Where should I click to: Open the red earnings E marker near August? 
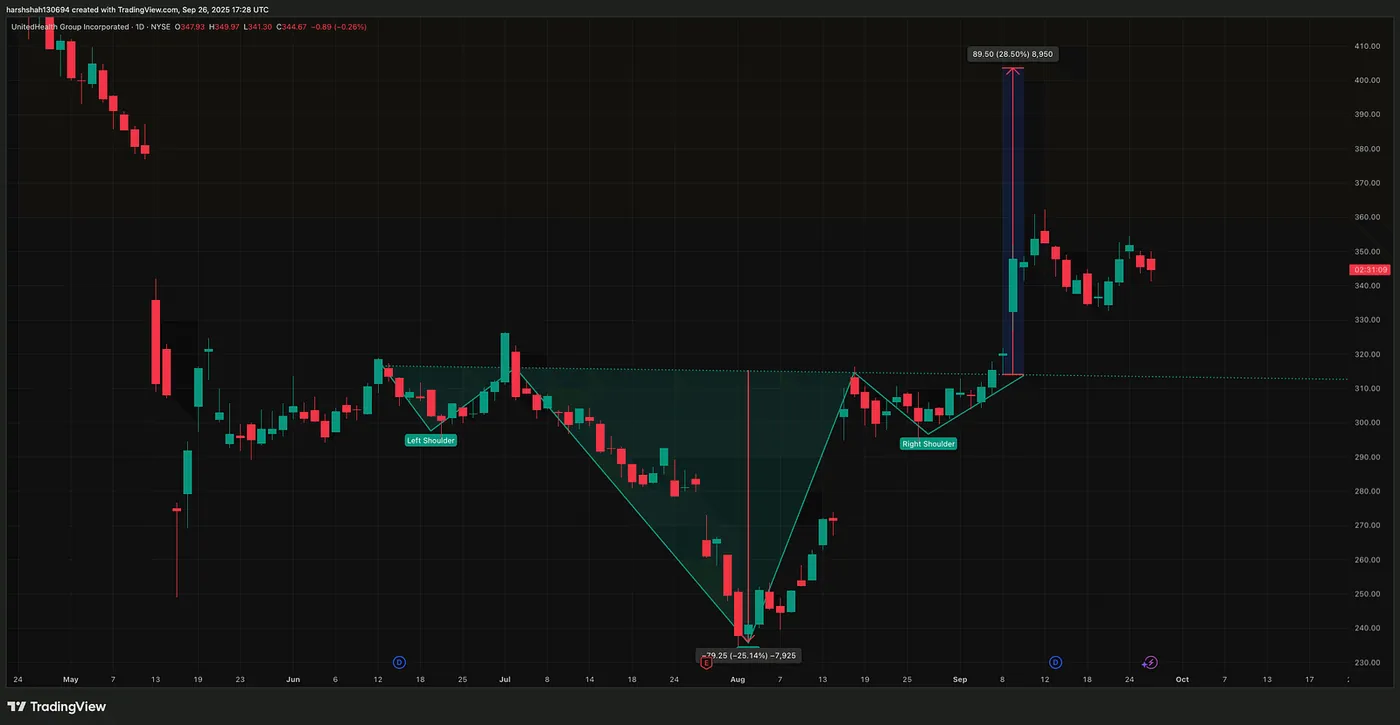click(706, 663)
